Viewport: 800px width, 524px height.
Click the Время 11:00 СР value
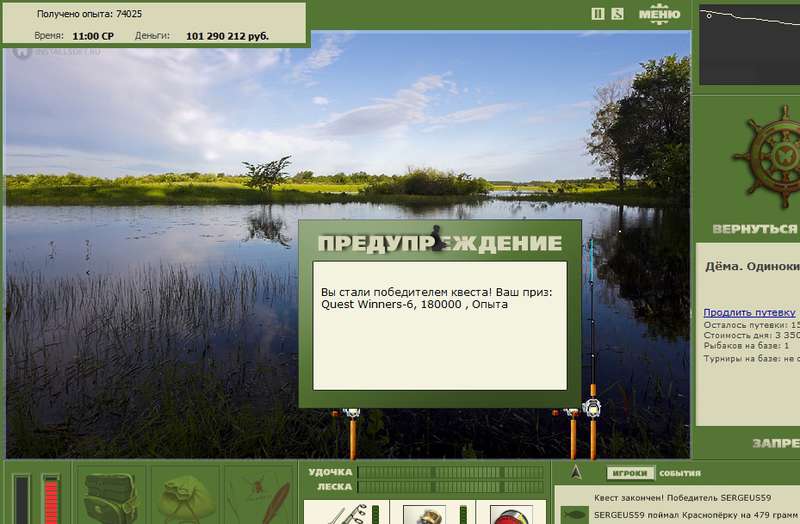tap(93, 36)
